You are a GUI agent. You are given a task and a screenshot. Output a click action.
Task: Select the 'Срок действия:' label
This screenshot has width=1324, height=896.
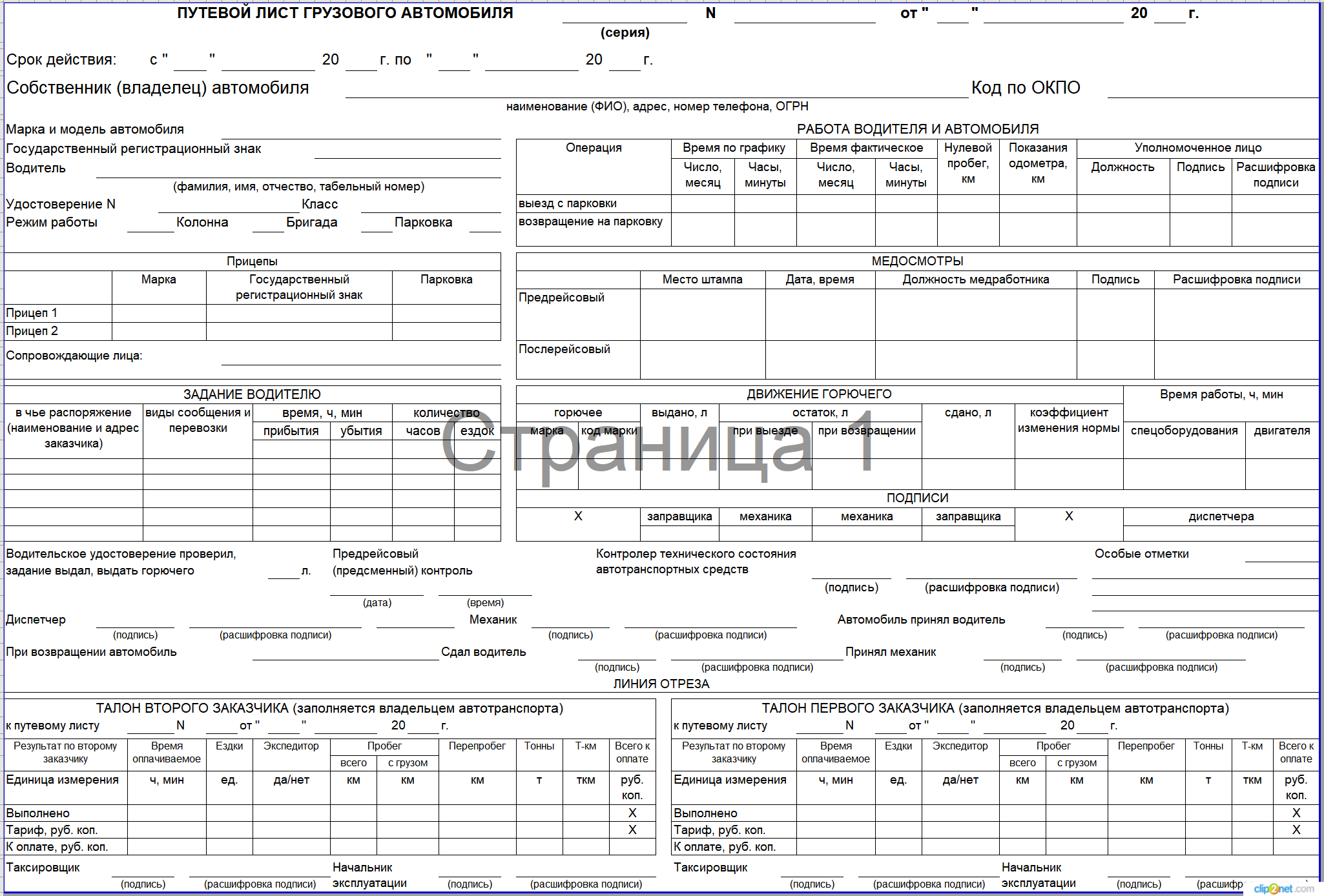coord(61,59)
